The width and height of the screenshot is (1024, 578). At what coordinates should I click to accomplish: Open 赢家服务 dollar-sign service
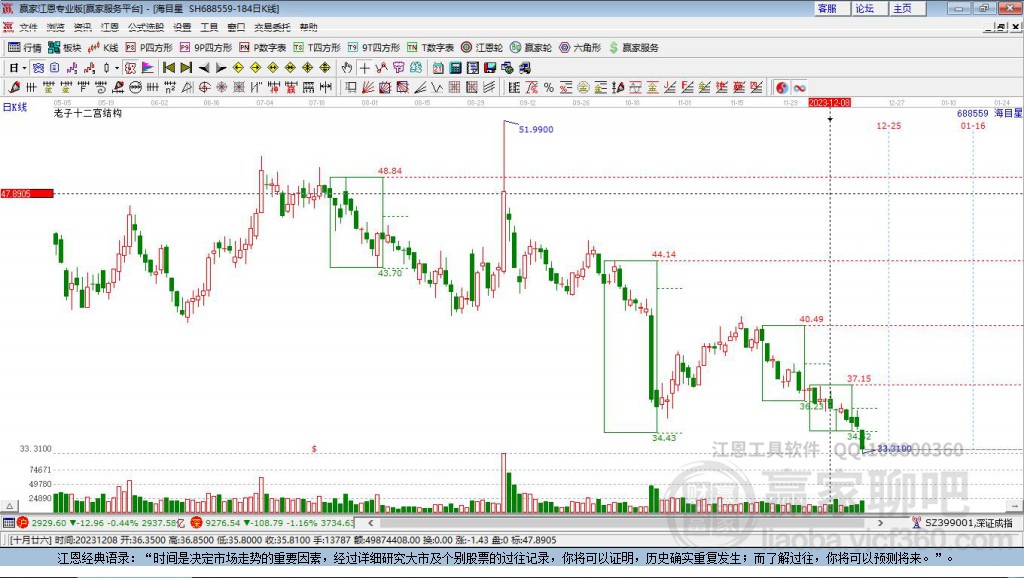633,48
